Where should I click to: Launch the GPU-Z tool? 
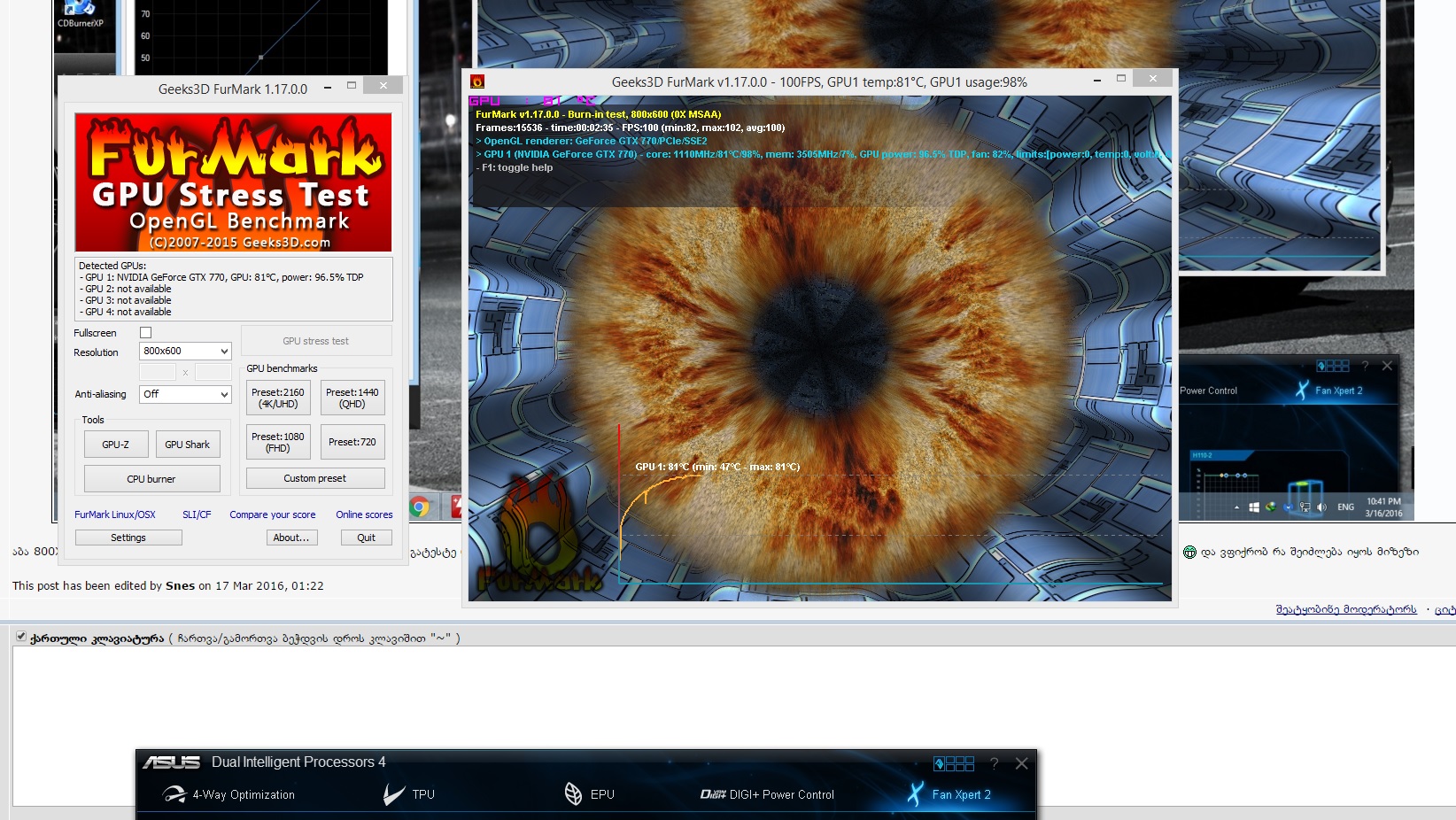116,445
